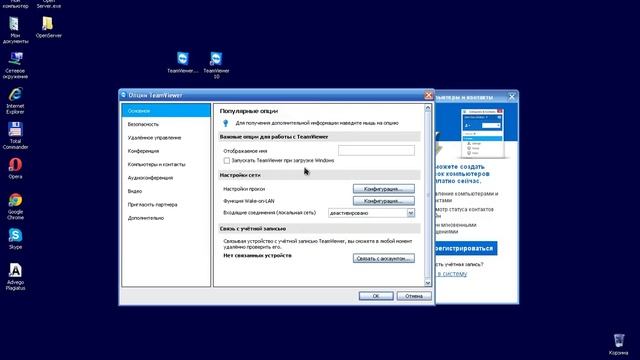Viewport: 640px width, 360px height.
Task: Select the Основное category
Action: pyautogui.click(x=166, y=111)
